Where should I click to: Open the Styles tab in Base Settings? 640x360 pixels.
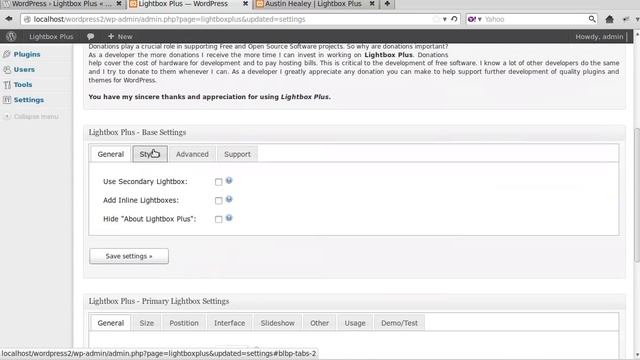[150, 154]
